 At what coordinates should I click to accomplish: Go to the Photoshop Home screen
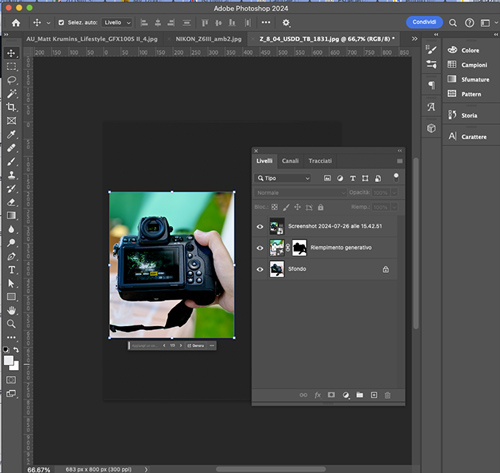(16, 23)
